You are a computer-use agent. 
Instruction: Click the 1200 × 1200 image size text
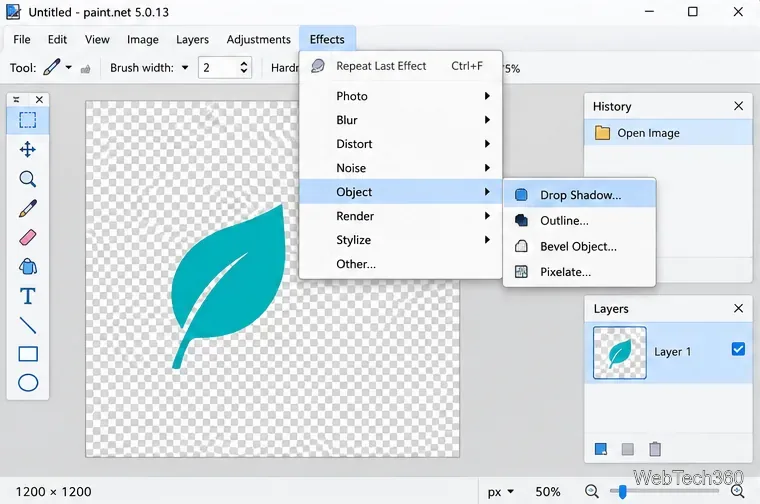pyautogui.click(x=53, y=492)
